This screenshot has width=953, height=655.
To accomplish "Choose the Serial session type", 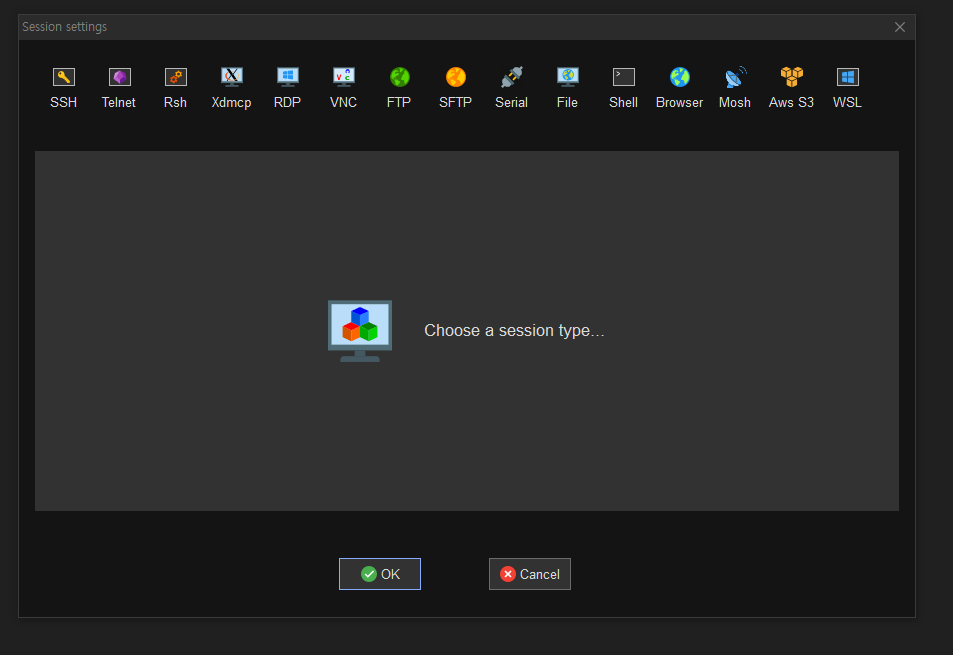I will pos(511,88).
